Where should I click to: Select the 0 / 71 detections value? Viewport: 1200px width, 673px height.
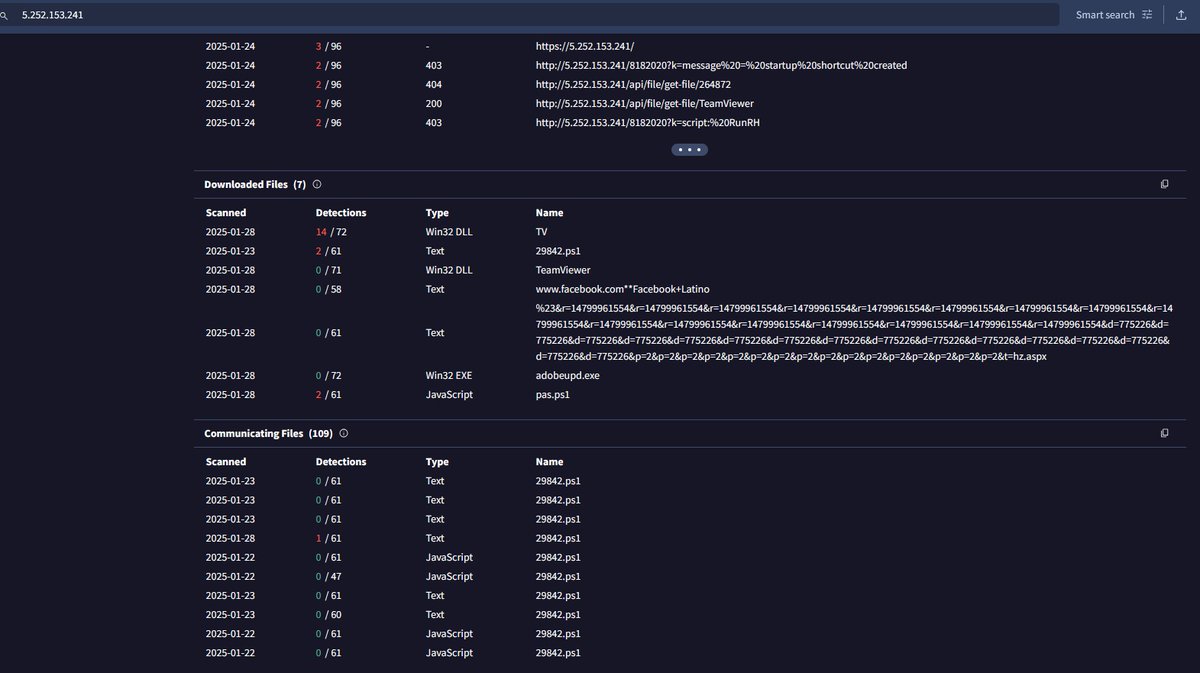pos(328,270)
